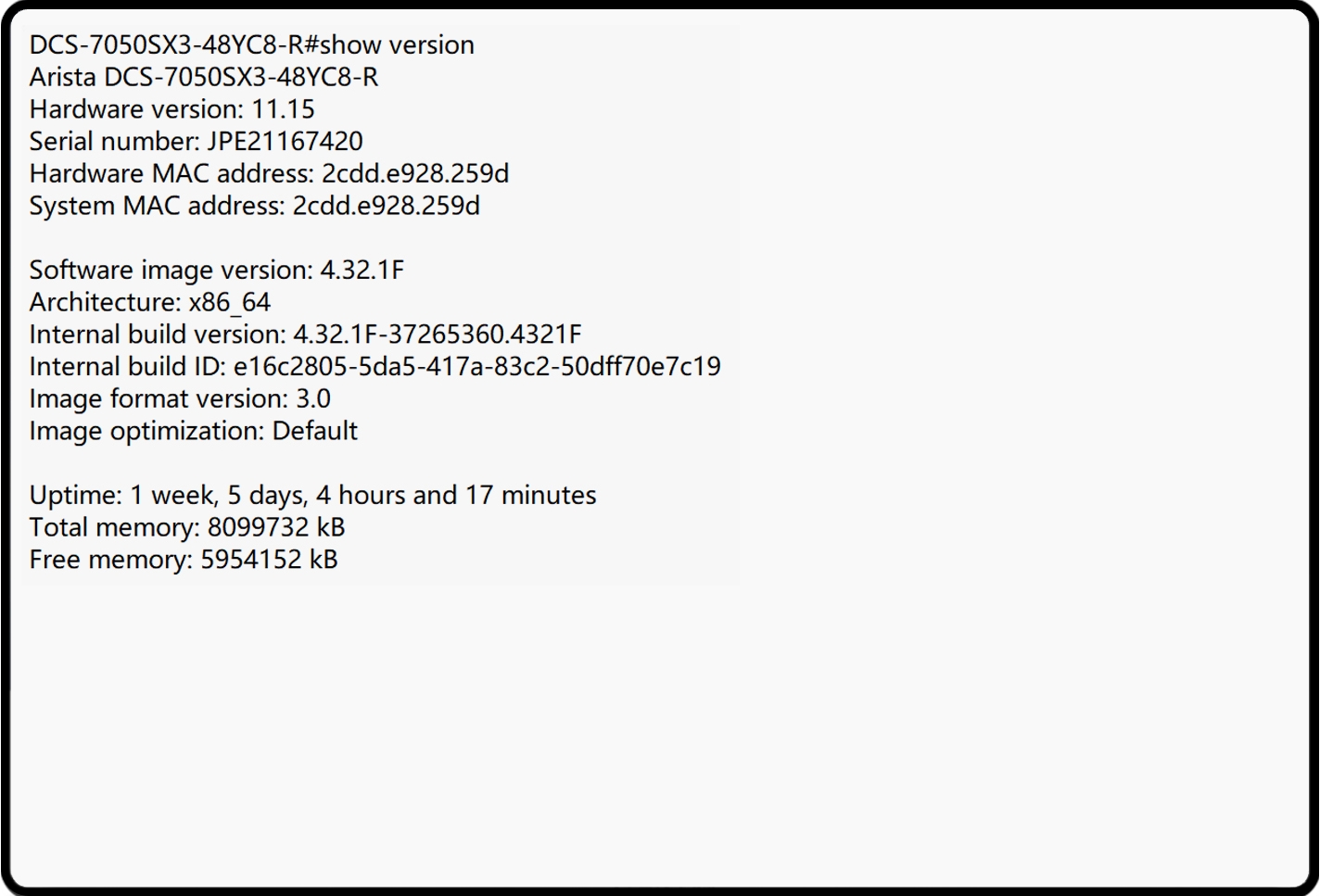
Task: Click the image format version 3.0
Action: pos(313,399)
